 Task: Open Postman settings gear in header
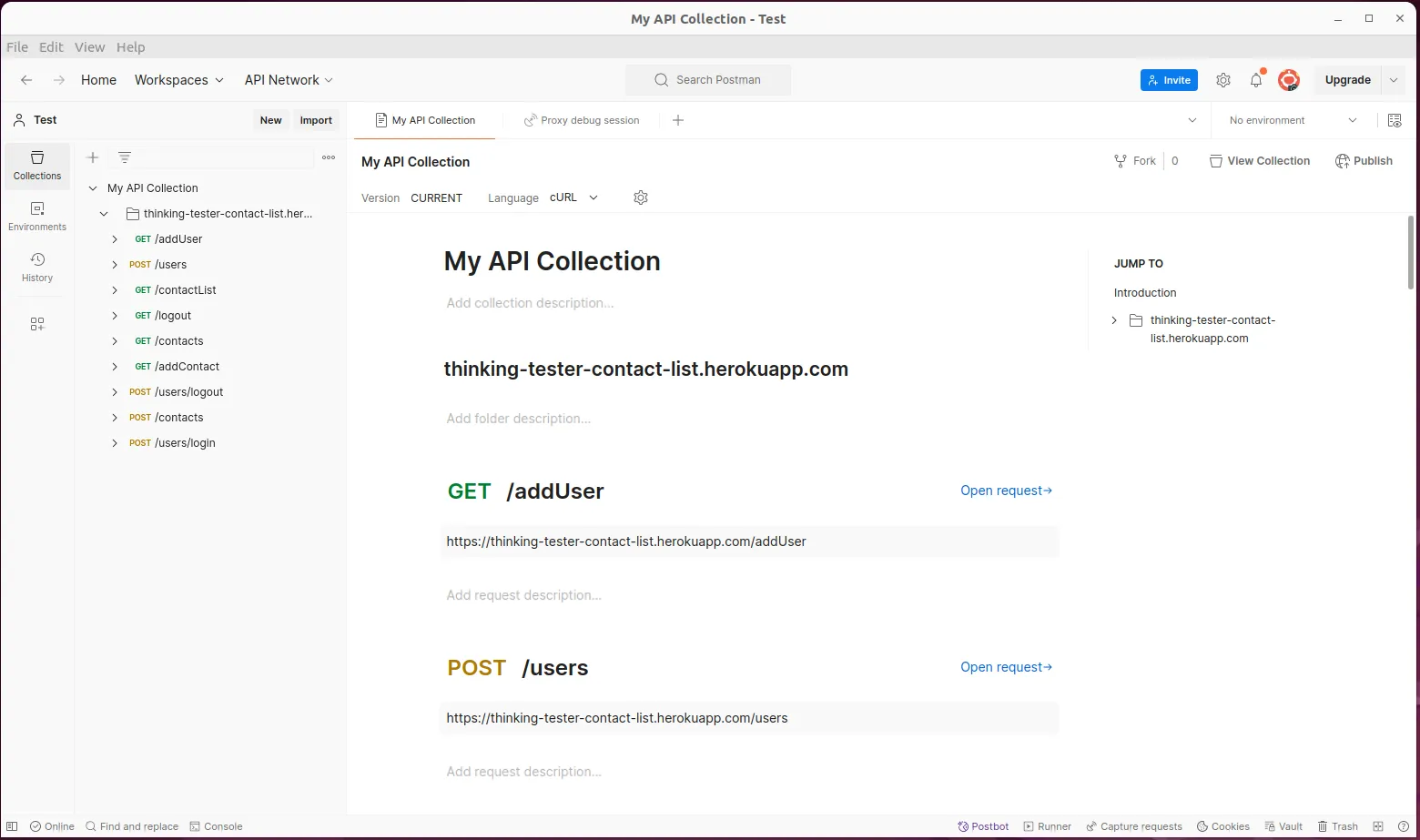click(x=1223, y=80)
